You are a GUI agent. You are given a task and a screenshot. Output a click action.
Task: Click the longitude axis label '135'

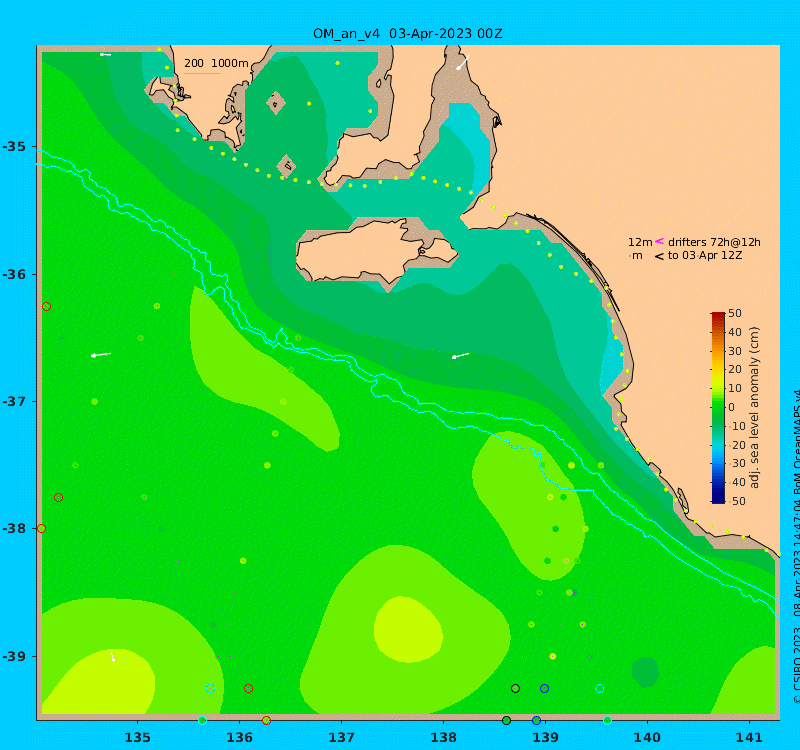coord(138,737)
